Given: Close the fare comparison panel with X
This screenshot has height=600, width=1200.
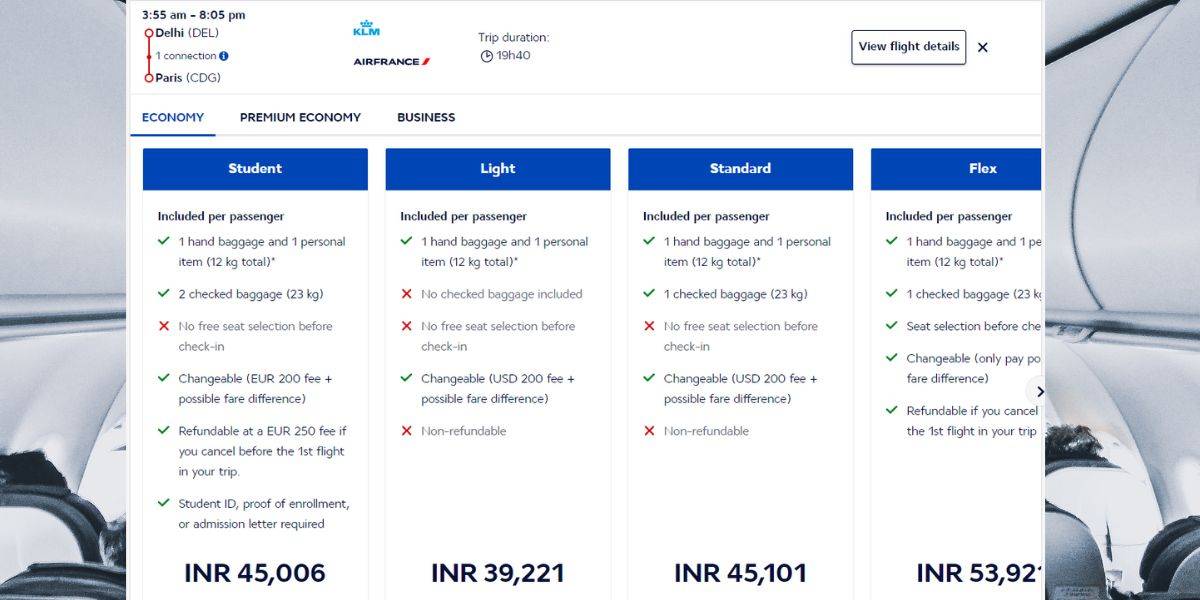Looking at the screenshot, I should point(982,47).
